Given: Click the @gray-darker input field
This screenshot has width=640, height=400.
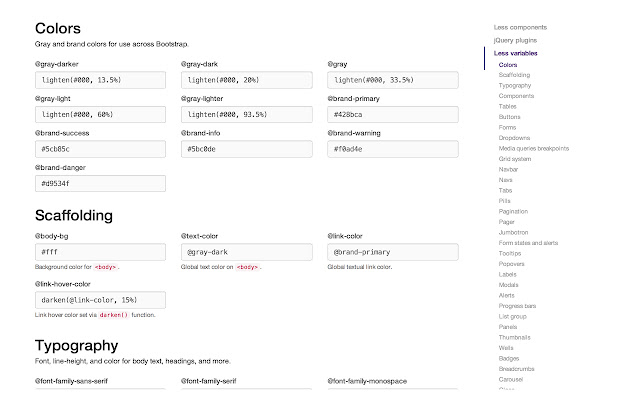Looking at the screenshot, I should pyautogui.click(x=100, y=80).
